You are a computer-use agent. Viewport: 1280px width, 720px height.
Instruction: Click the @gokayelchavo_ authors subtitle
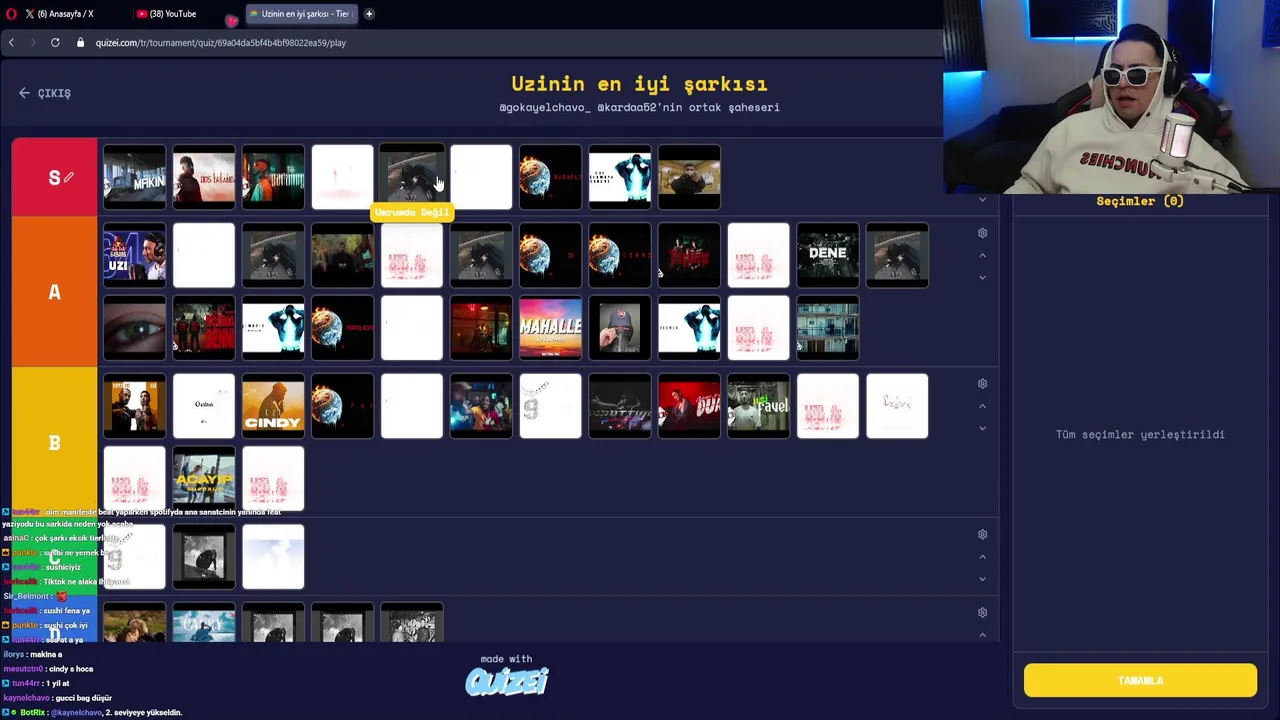[x=639, y=107]
